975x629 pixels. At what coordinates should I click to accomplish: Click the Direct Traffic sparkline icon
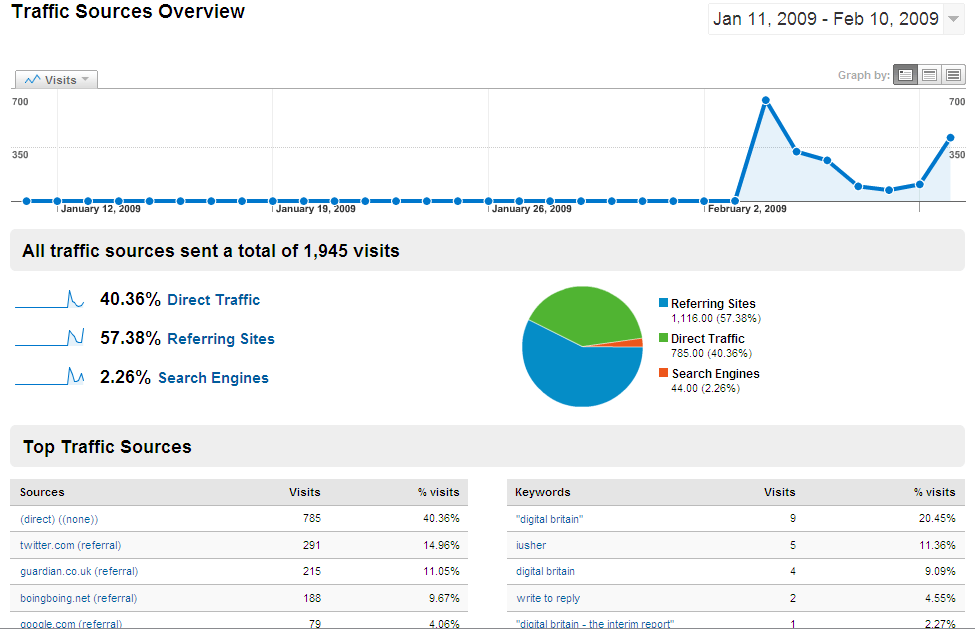(49, 299)
